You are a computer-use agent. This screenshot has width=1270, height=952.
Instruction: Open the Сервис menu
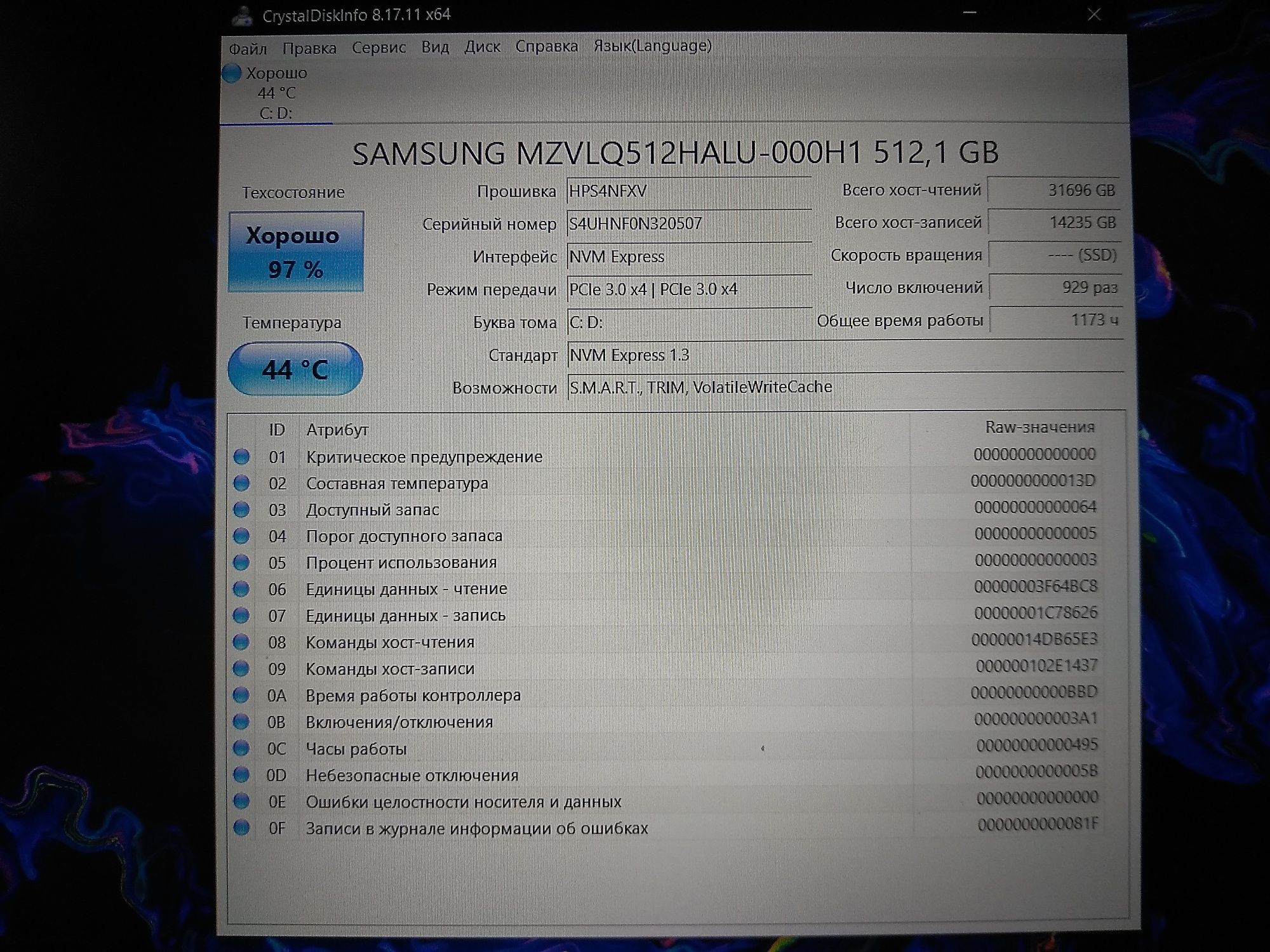click(378, 48)
